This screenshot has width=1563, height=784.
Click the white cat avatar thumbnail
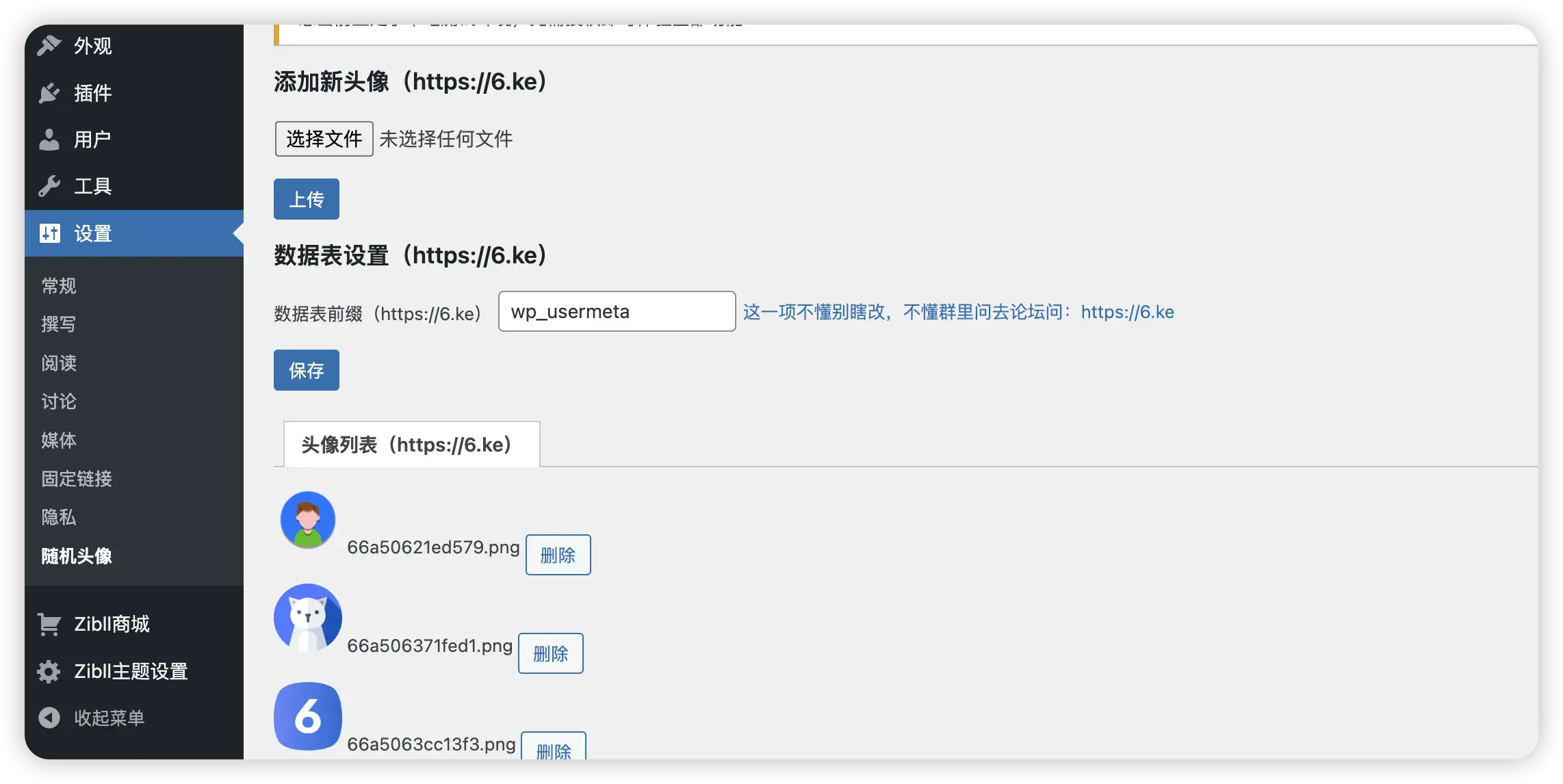click(x=307, y=617)
